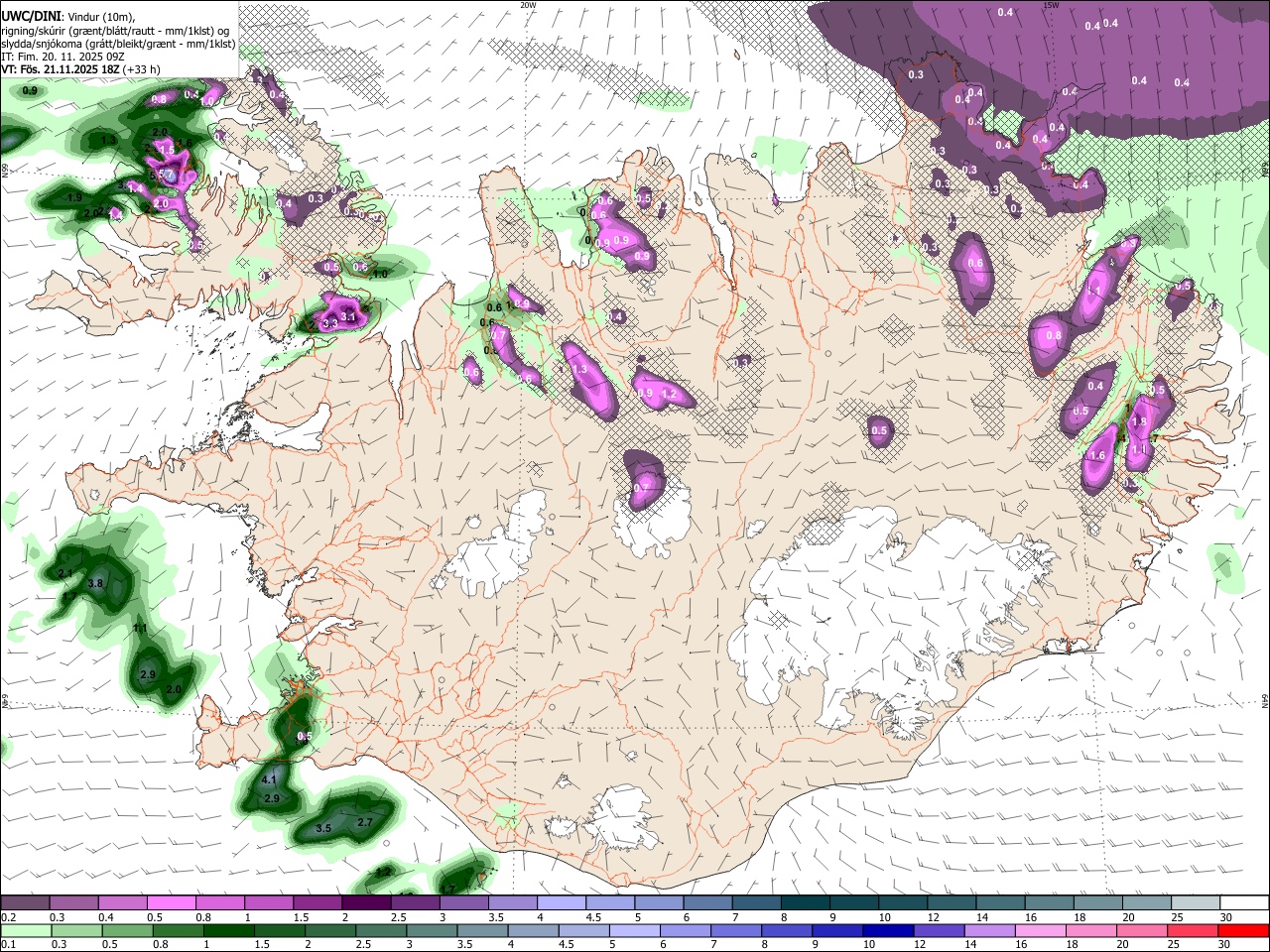Click the initial time IT: Fim. 20. 11. 2025 09Z
This screenshot has width=1270, height=952.
[x=63, y=57]
